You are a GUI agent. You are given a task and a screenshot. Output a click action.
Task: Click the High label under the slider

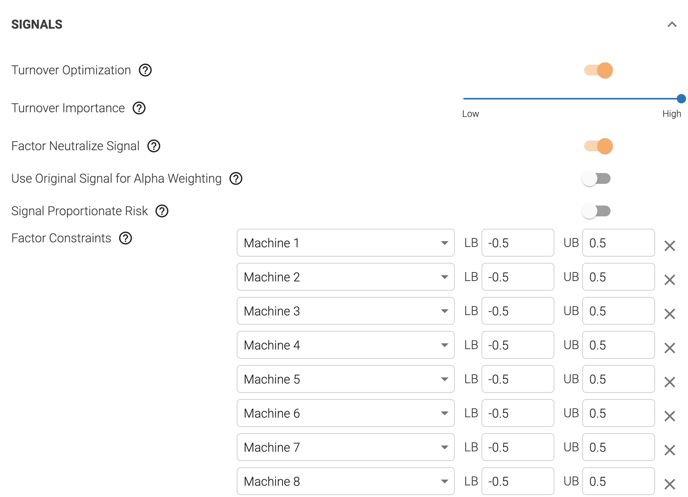672,114
